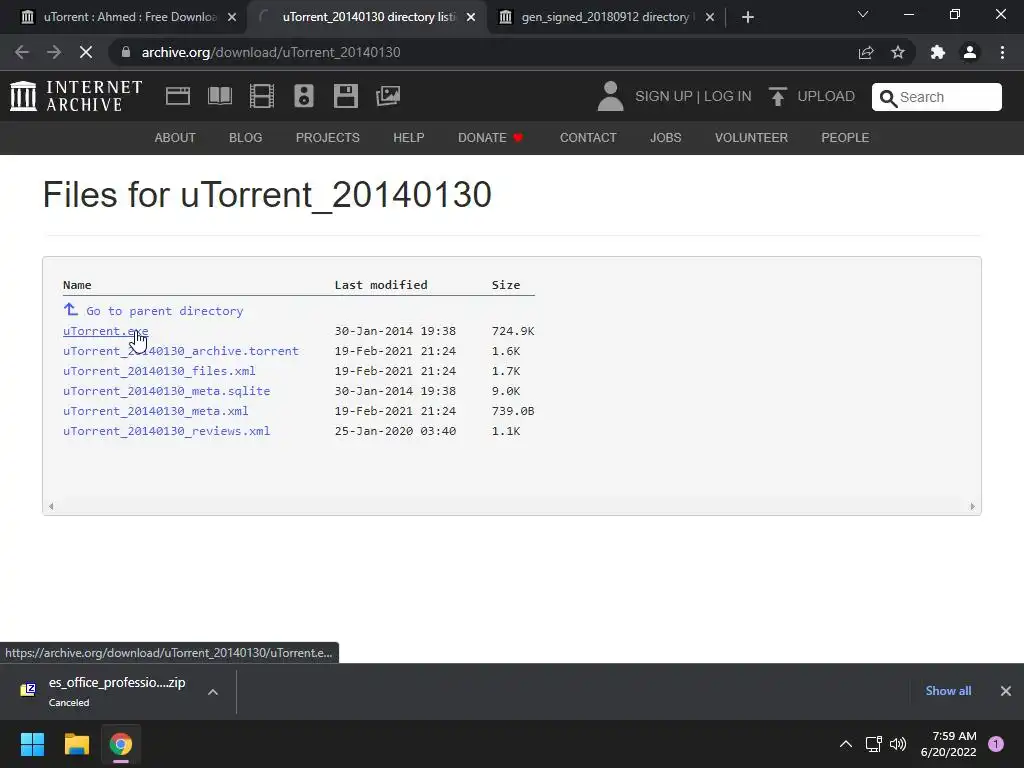
Task: Open uTorrent_20140130_meta.sqlite link
Action: pyautogui.click(x=167, y=391)
